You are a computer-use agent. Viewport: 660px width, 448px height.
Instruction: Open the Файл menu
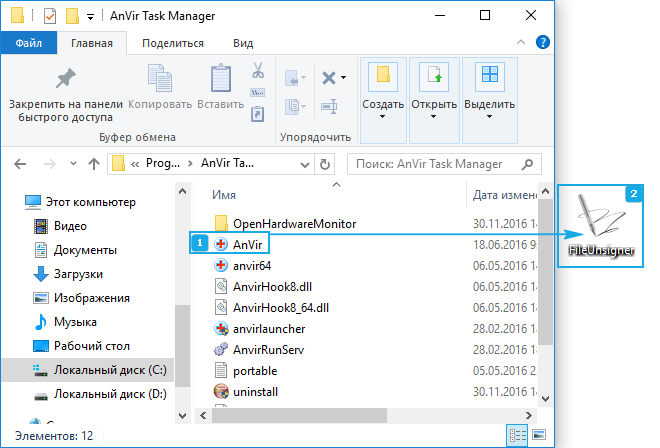[x=28, y=43]
